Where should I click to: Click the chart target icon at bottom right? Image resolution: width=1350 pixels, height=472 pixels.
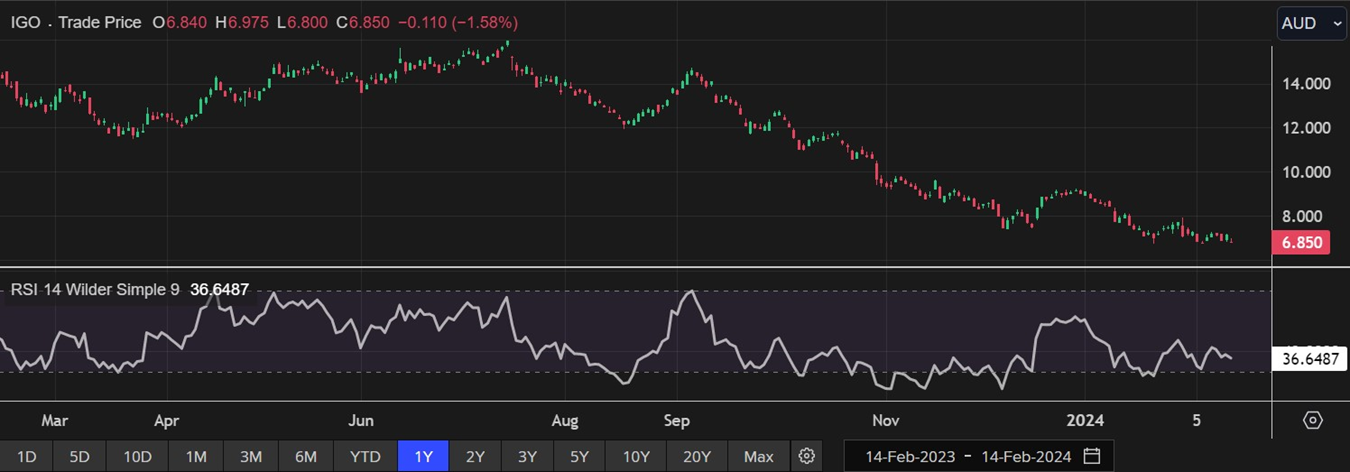[x=1313, y=420]
